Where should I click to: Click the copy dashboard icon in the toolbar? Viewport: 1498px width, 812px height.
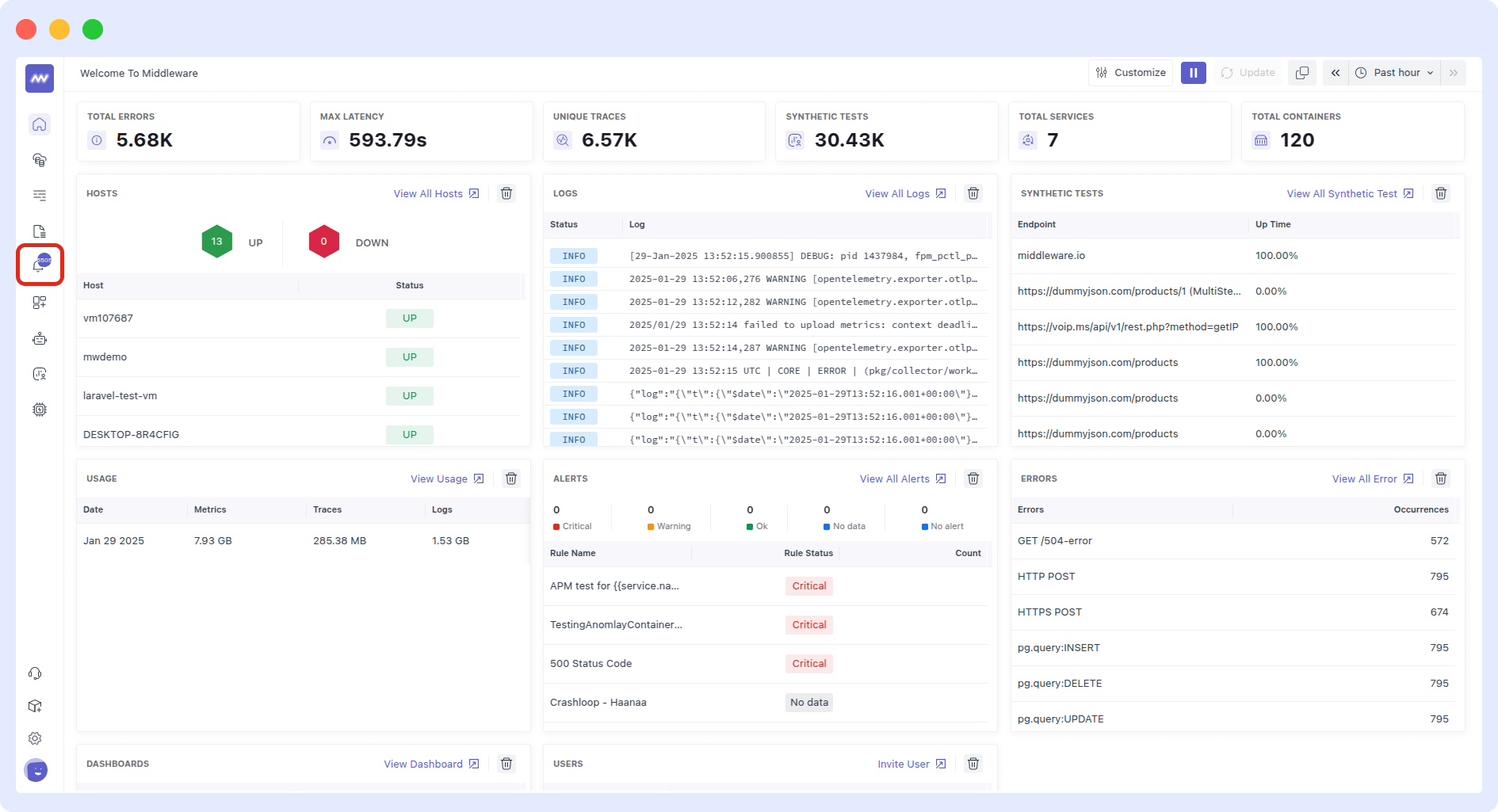(x=1302, y=72)
